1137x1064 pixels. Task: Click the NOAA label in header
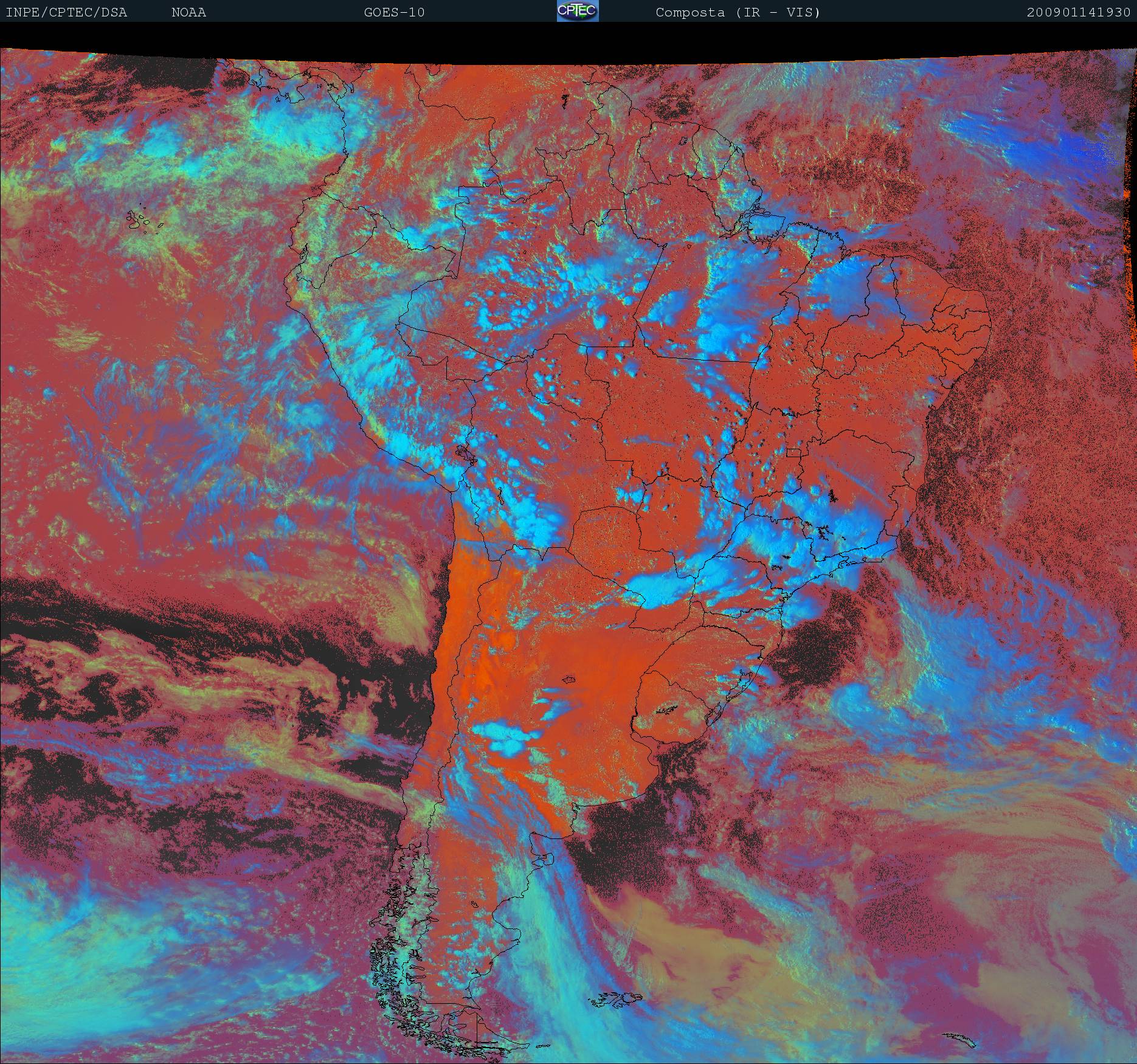coord(189,12)
